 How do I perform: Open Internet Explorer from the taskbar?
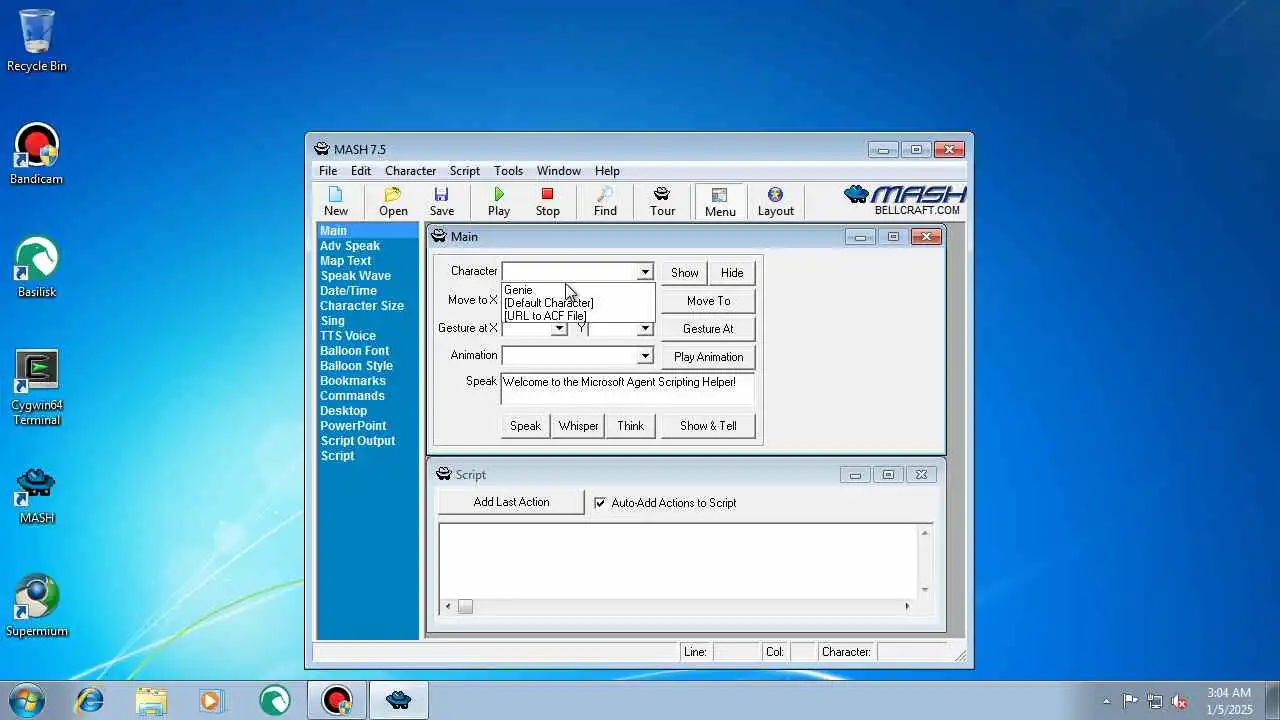[90, 700]
